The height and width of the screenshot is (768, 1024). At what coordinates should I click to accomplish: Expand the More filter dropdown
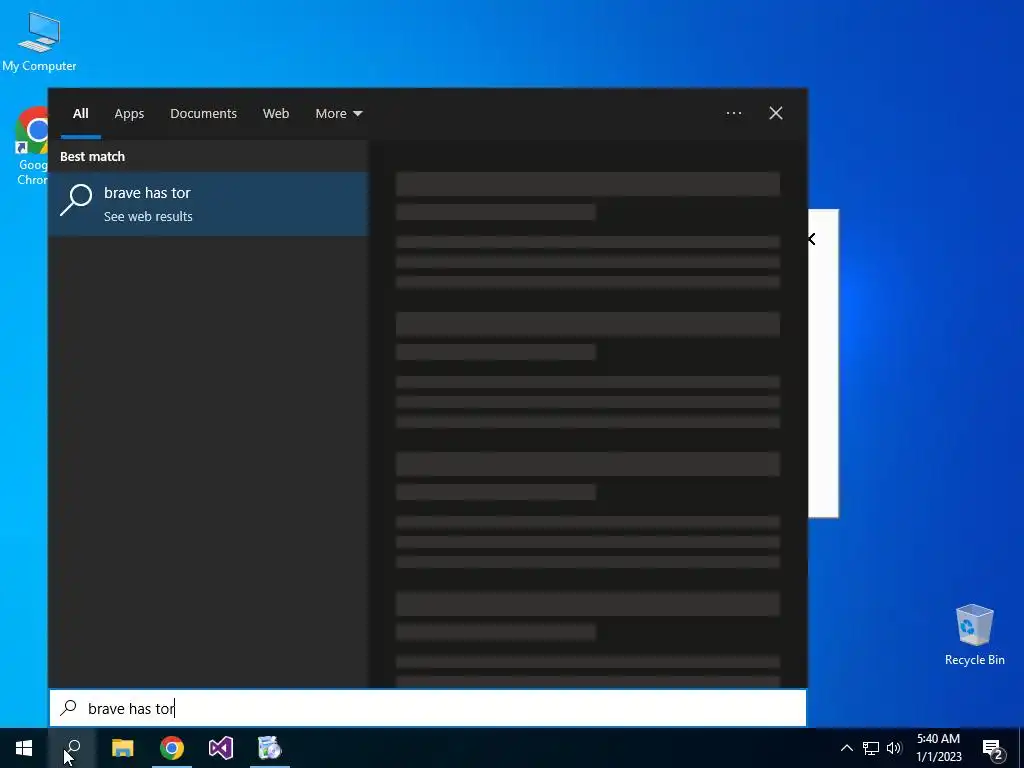[x=338, y=114]
